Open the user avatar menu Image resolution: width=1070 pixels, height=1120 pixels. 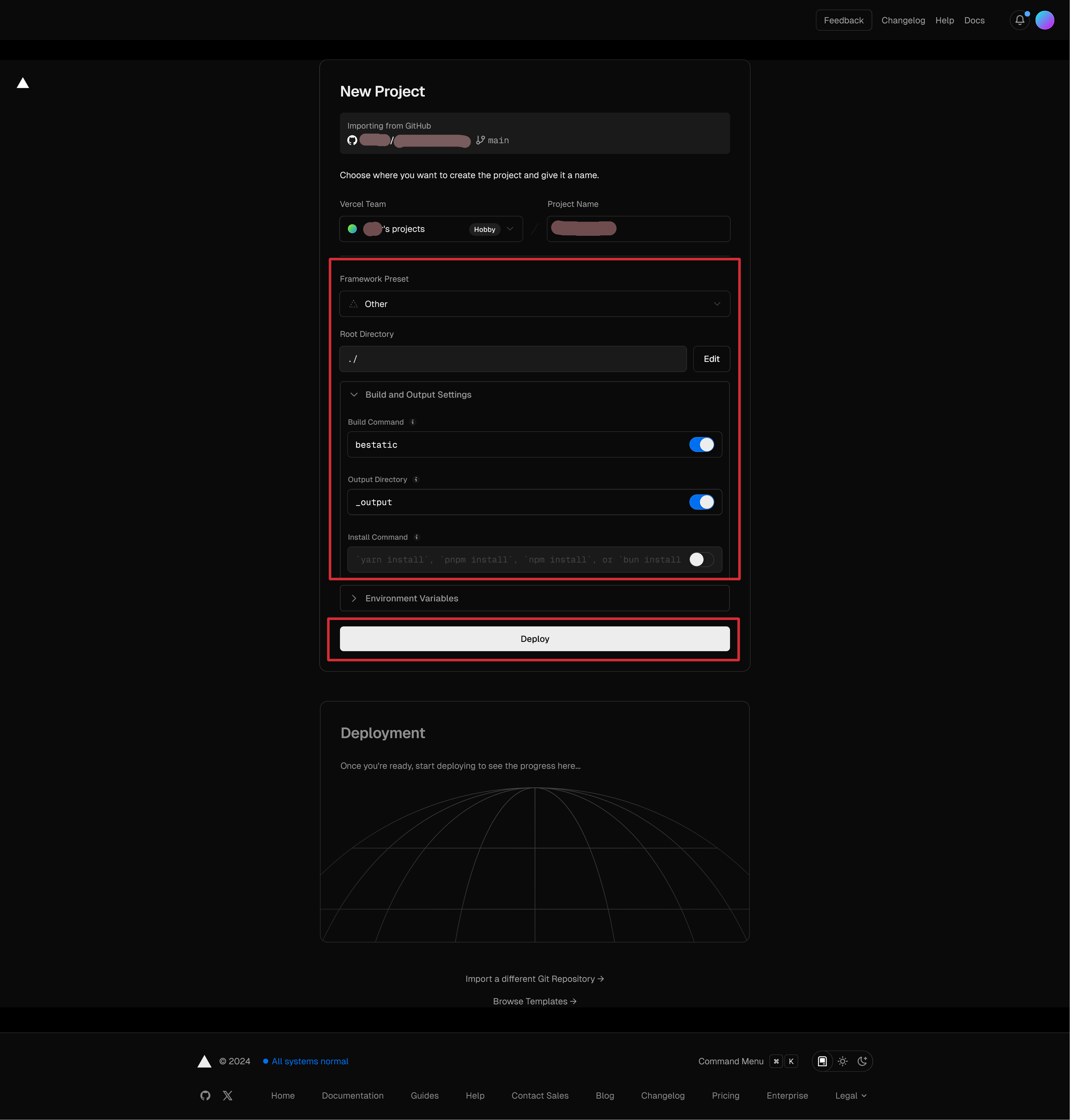(1044, 21)
